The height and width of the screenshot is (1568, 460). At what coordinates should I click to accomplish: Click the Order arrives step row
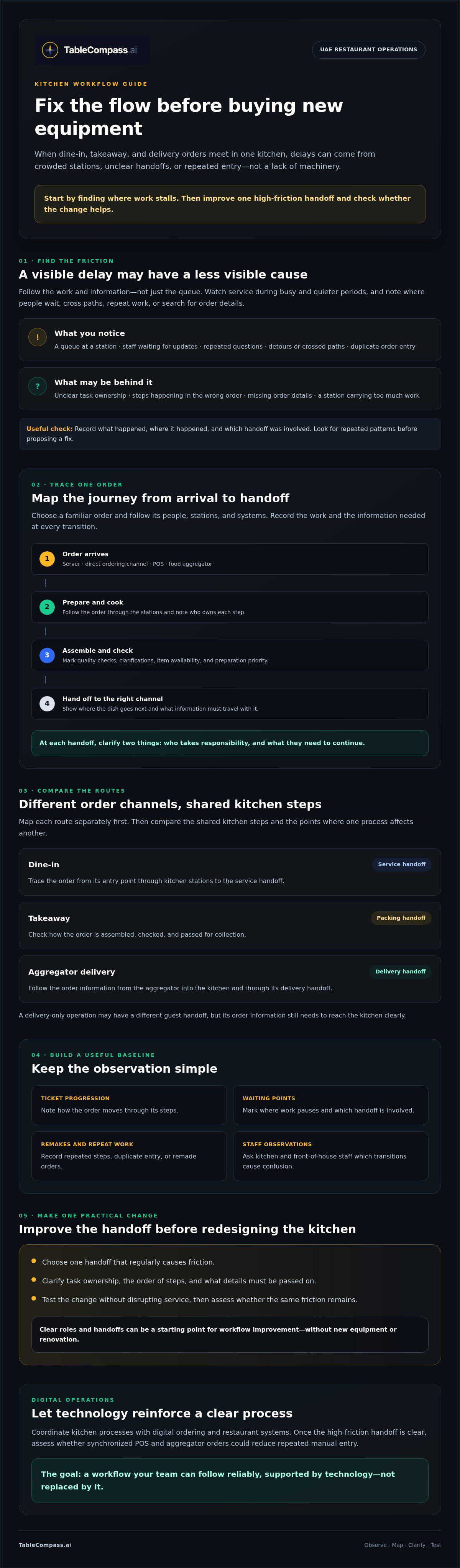coord(230,559)
